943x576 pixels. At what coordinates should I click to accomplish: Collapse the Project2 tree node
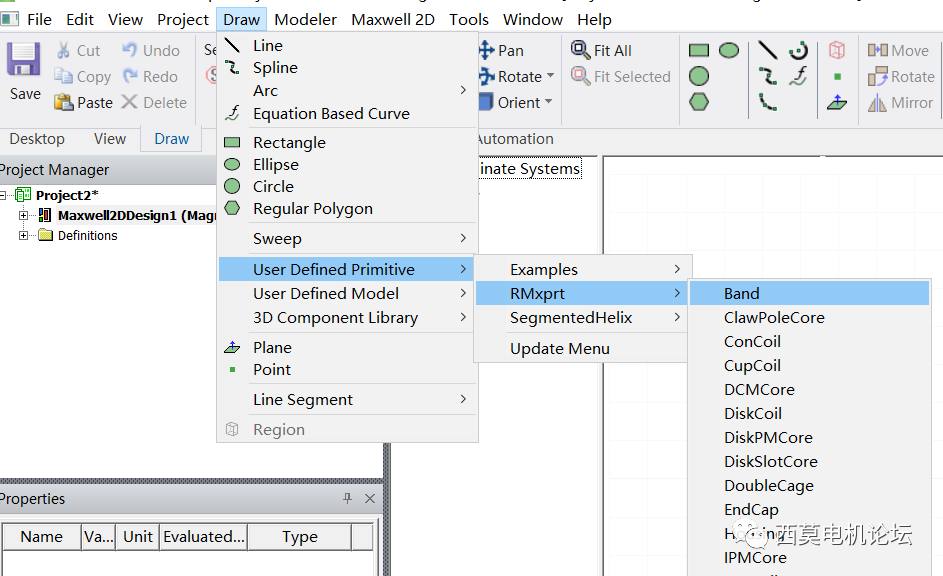[x=5, y=195]
